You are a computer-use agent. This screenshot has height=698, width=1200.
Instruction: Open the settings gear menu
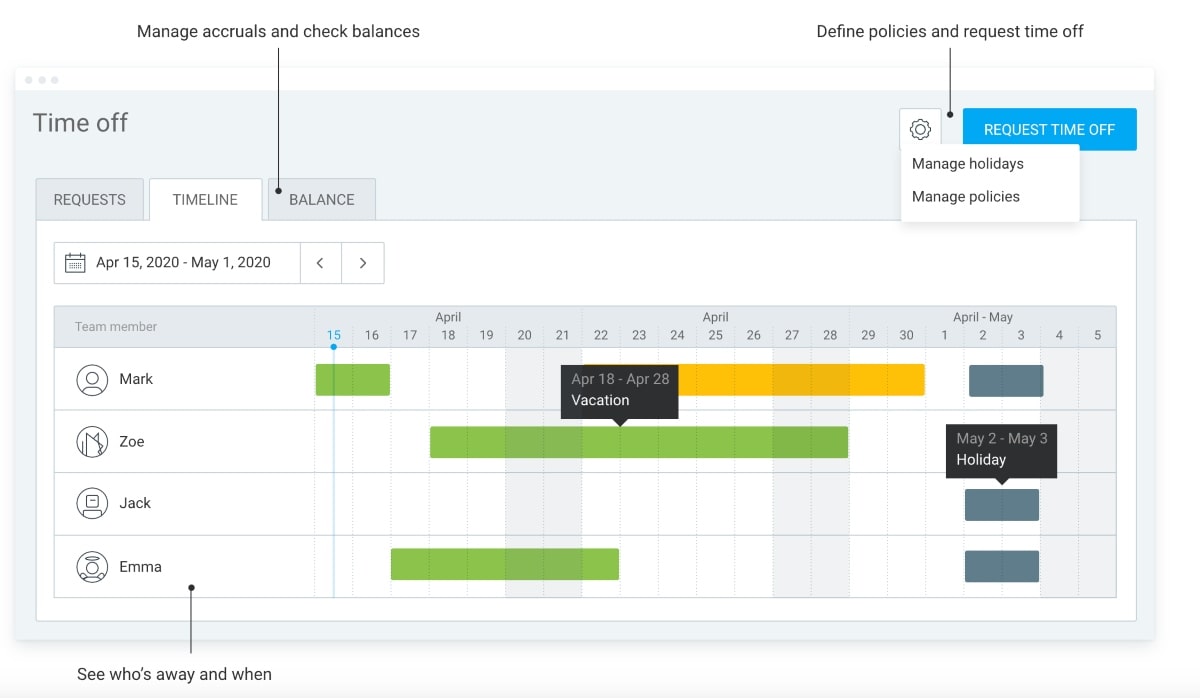click(920, 129)
